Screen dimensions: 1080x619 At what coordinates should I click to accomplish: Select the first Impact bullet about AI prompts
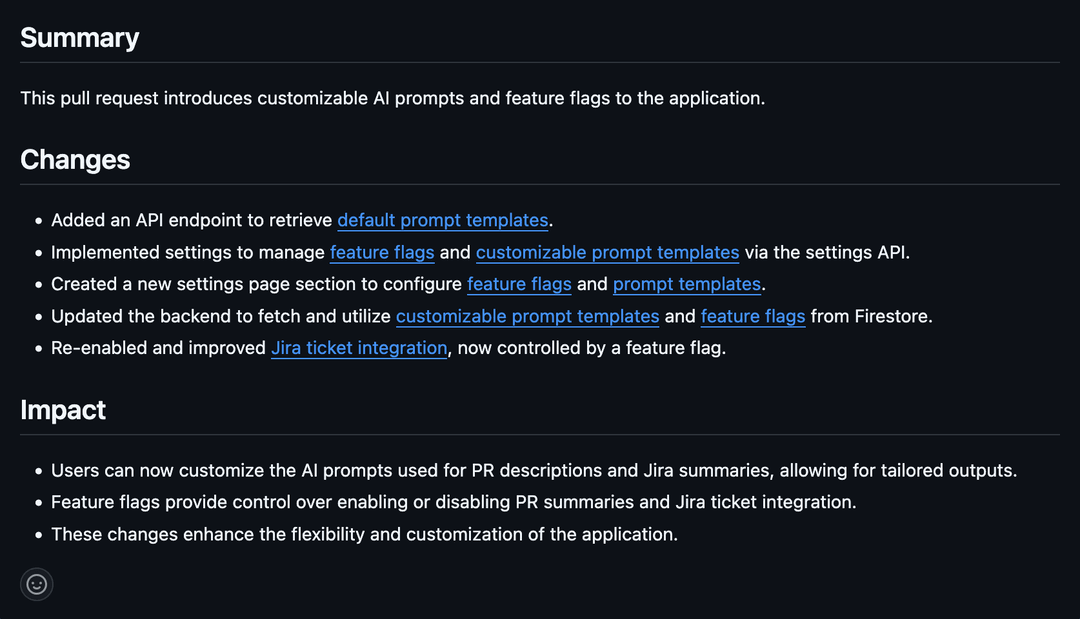(x=533, y=470)
